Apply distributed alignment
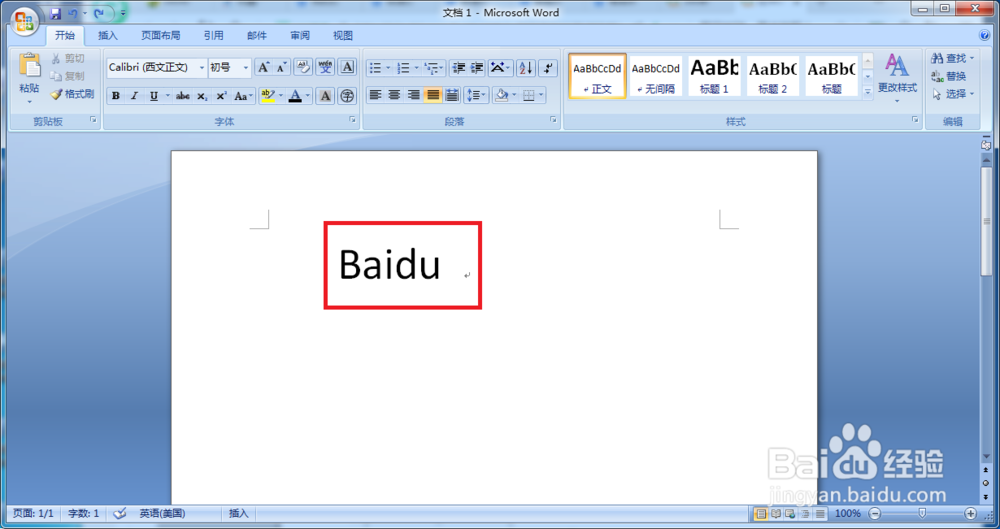Viewport: 1000px width, 529px height. tap(452, 96)
